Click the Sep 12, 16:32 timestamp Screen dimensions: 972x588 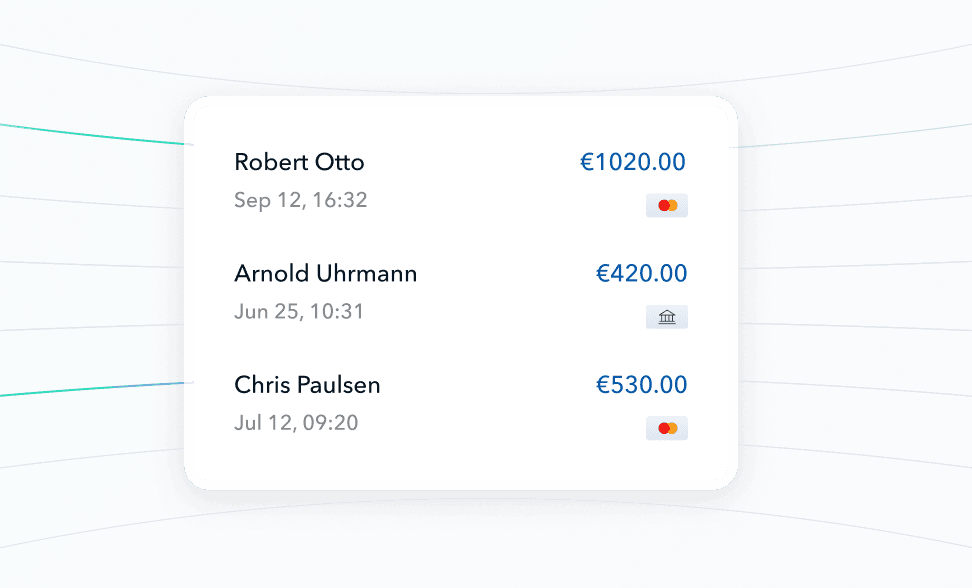point(301,200)
